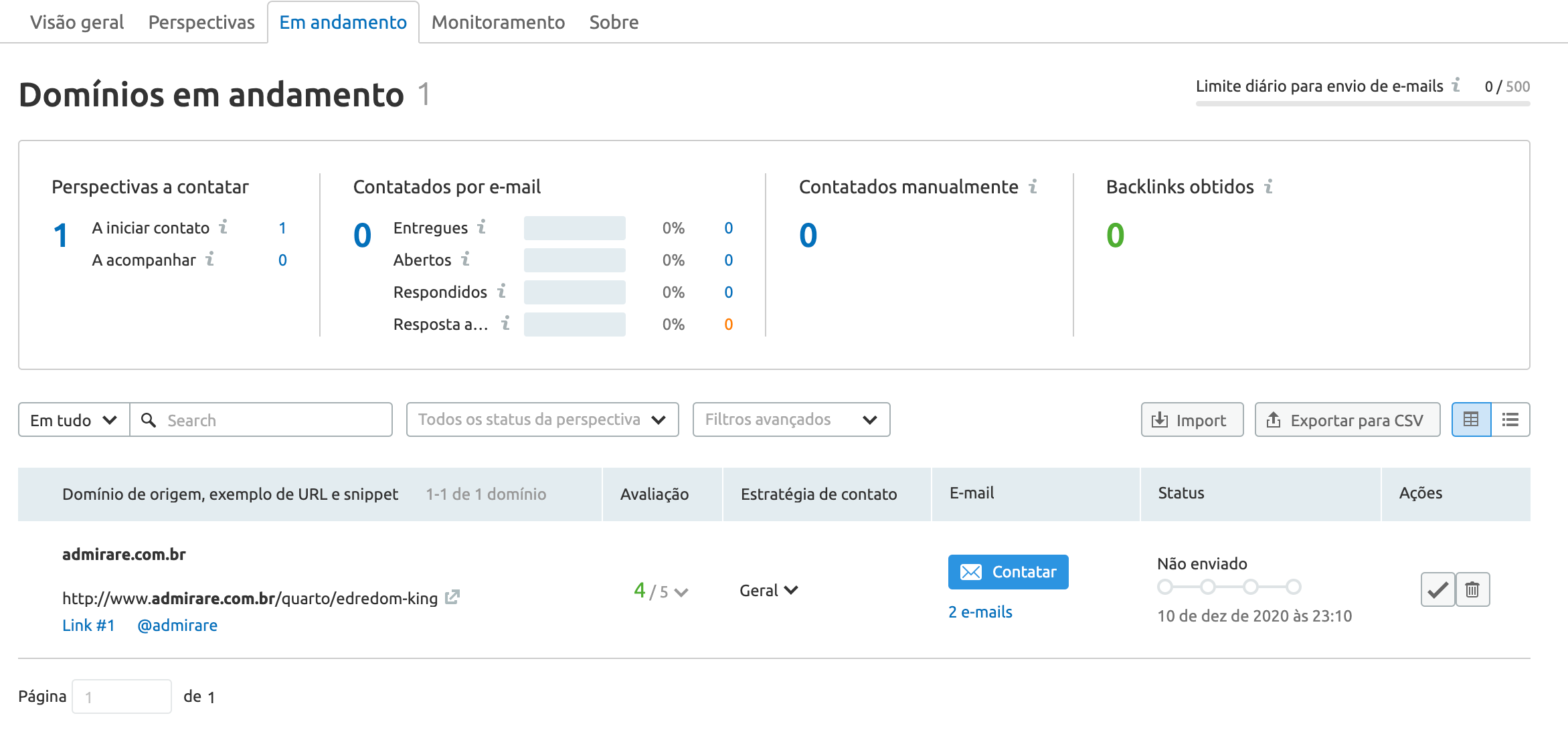Viewport: 1568px width, 744px height.
Task: Click into the Search input field
Action: [x=271, y=420]
